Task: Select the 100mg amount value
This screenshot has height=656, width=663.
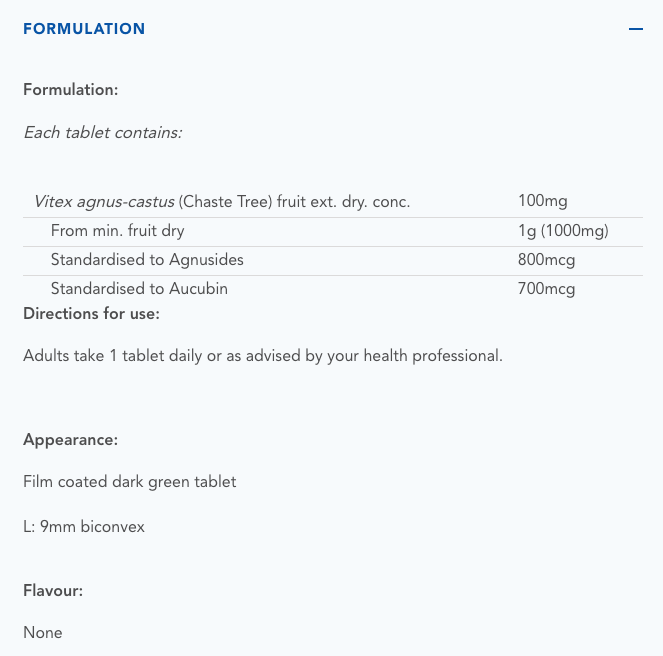Action: 543,202
